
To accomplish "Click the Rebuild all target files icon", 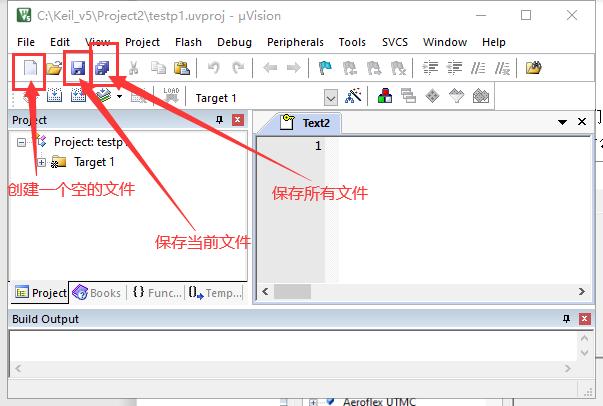I will pyautogui.click(x=78, y=95).
